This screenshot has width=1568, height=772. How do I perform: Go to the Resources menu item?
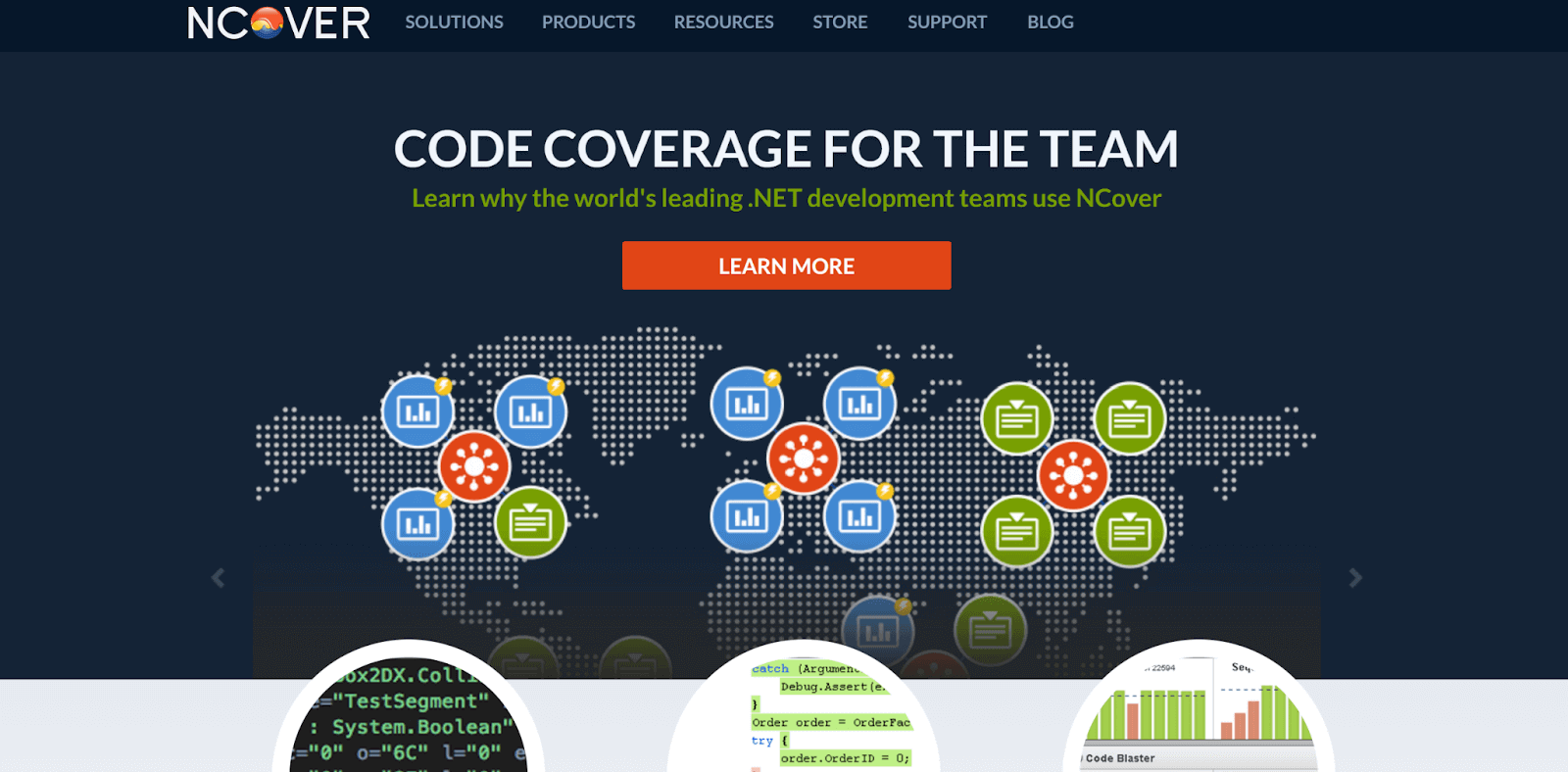tap(723, 22)
